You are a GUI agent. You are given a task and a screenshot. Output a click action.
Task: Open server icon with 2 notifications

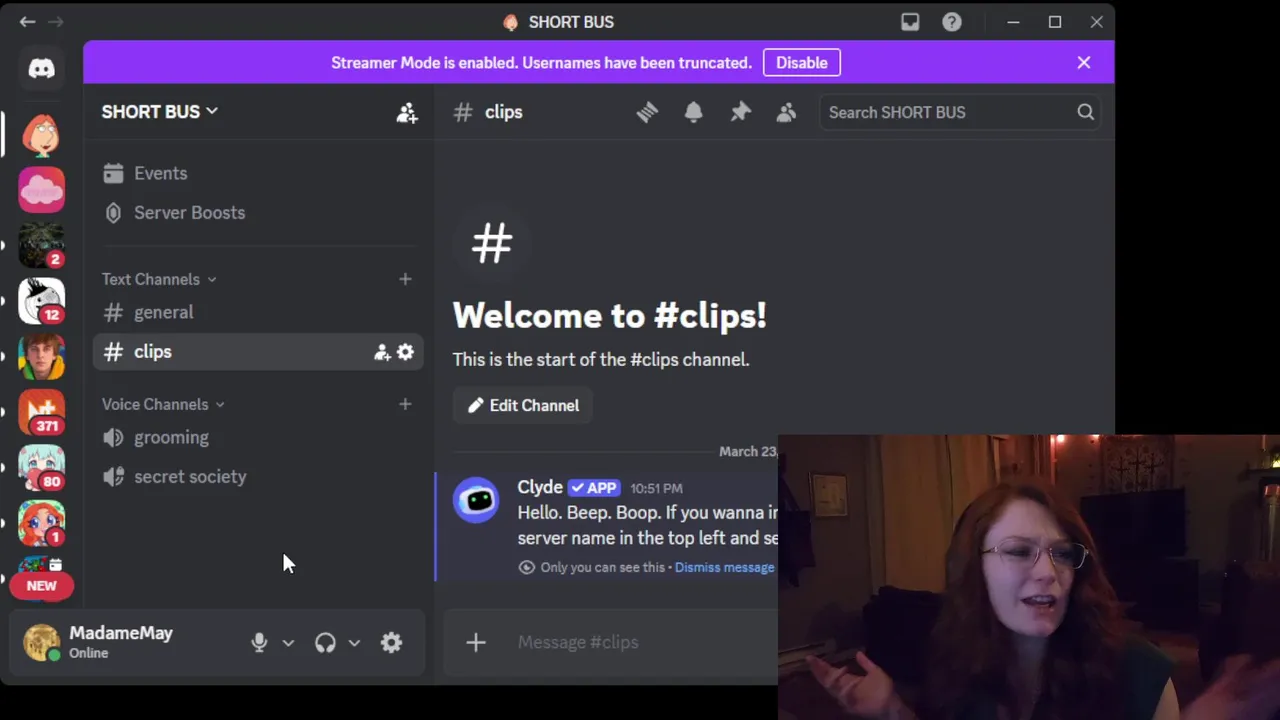pyautogui.click(x=41, y=246)
